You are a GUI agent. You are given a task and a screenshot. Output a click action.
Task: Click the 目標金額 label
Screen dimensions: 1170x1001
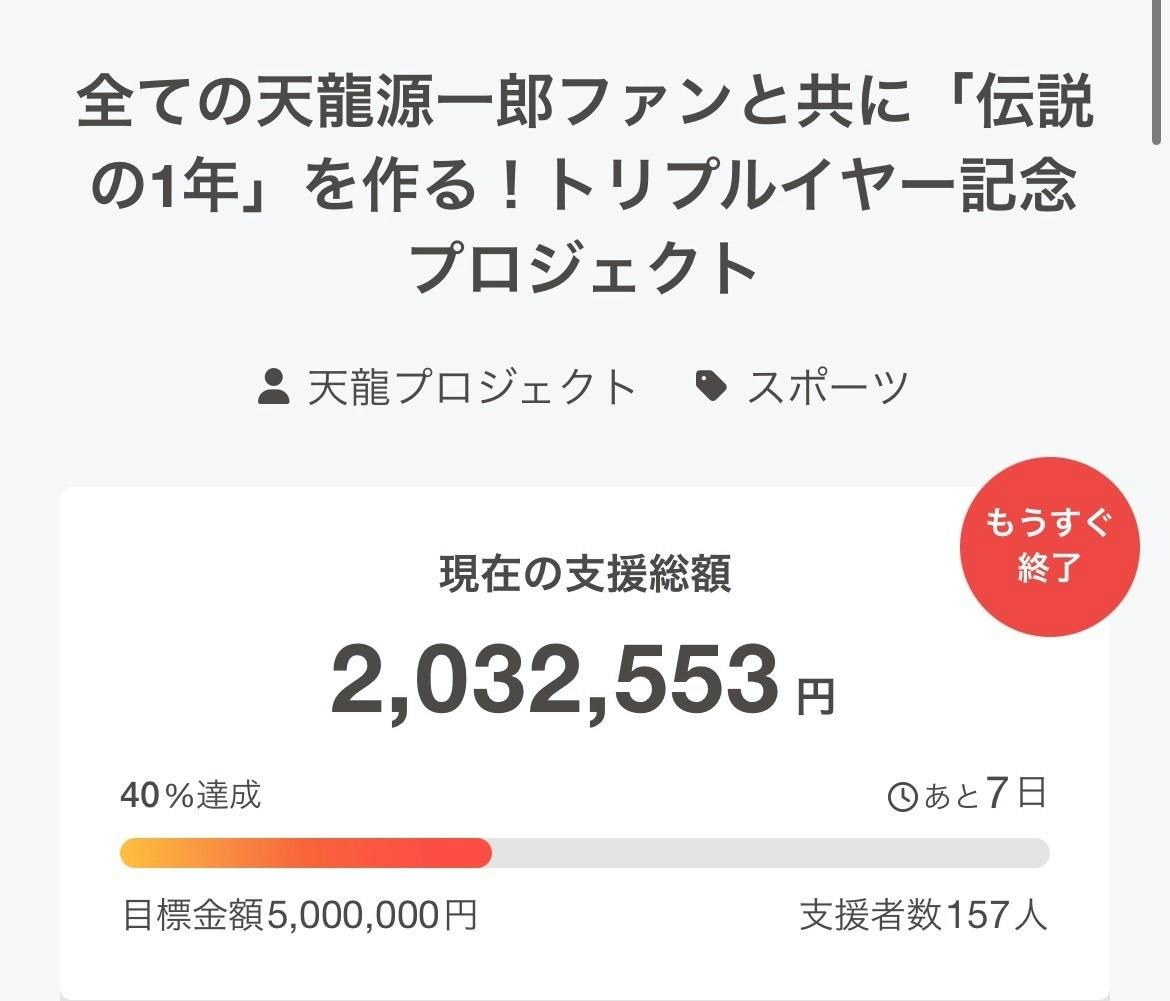[193, 914]
